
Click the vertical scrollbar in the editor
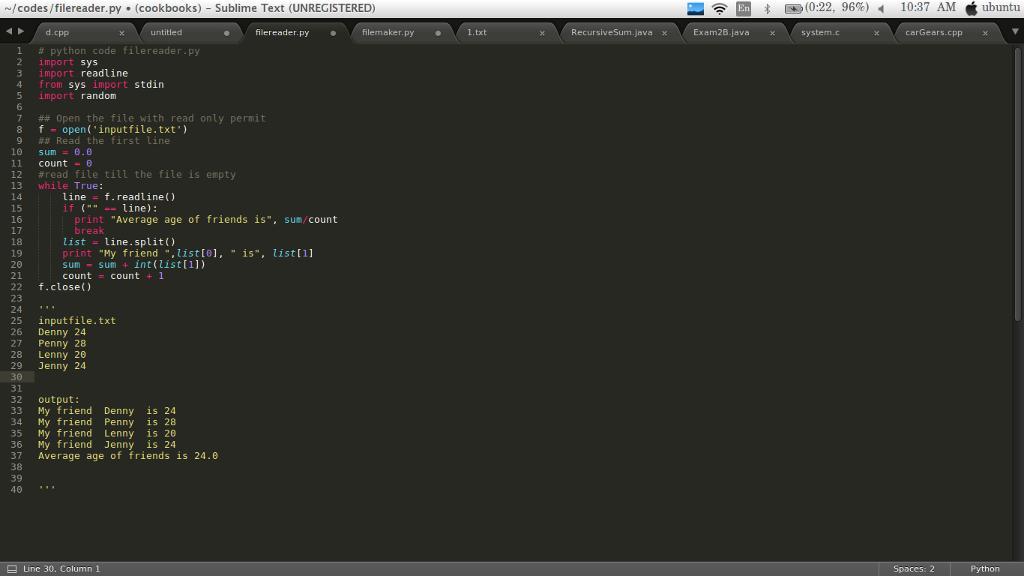(x=1018, y=180)
